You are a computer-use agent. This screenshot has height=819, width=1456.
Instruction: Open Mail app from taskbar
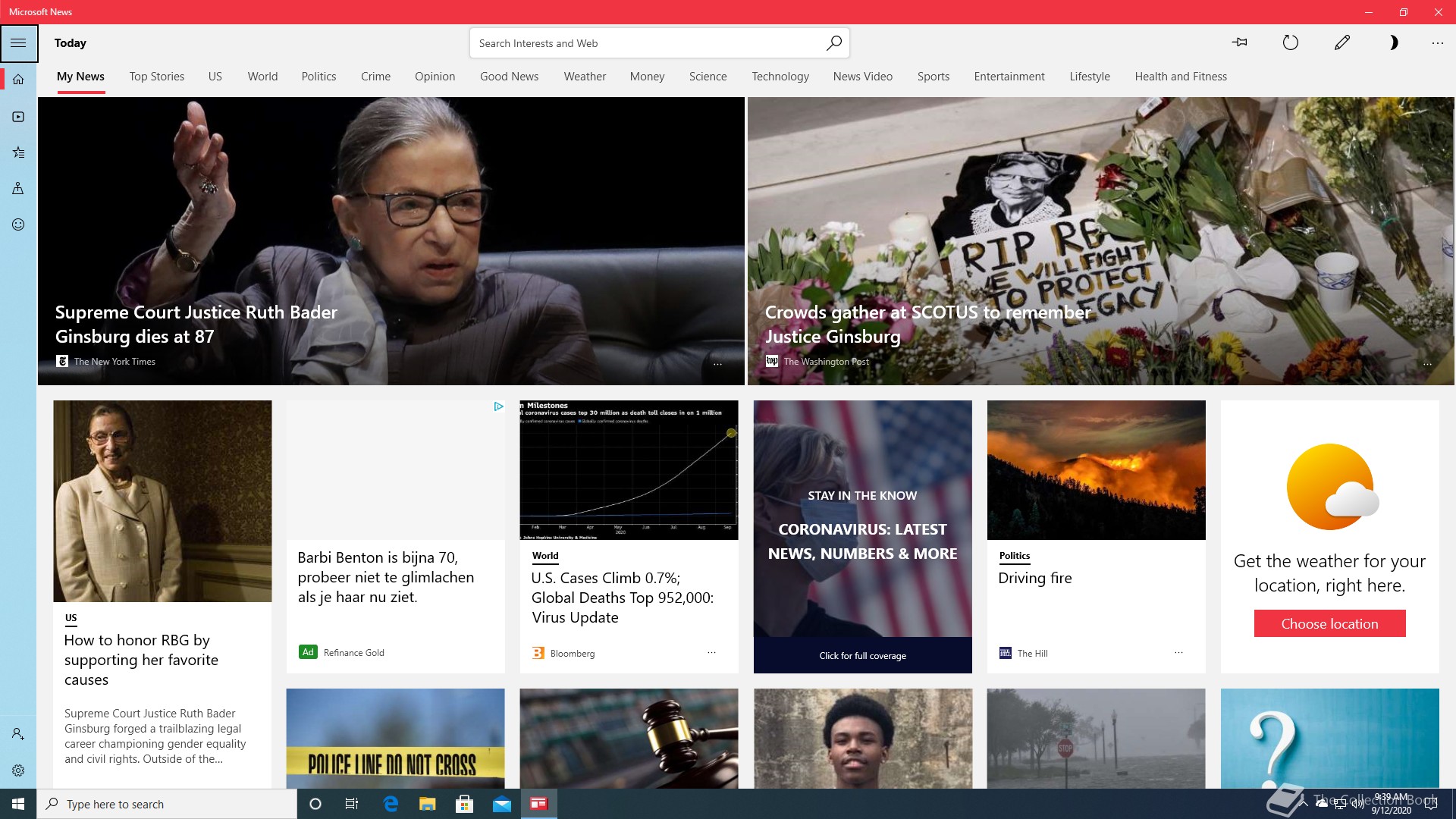tap(502, 804)
